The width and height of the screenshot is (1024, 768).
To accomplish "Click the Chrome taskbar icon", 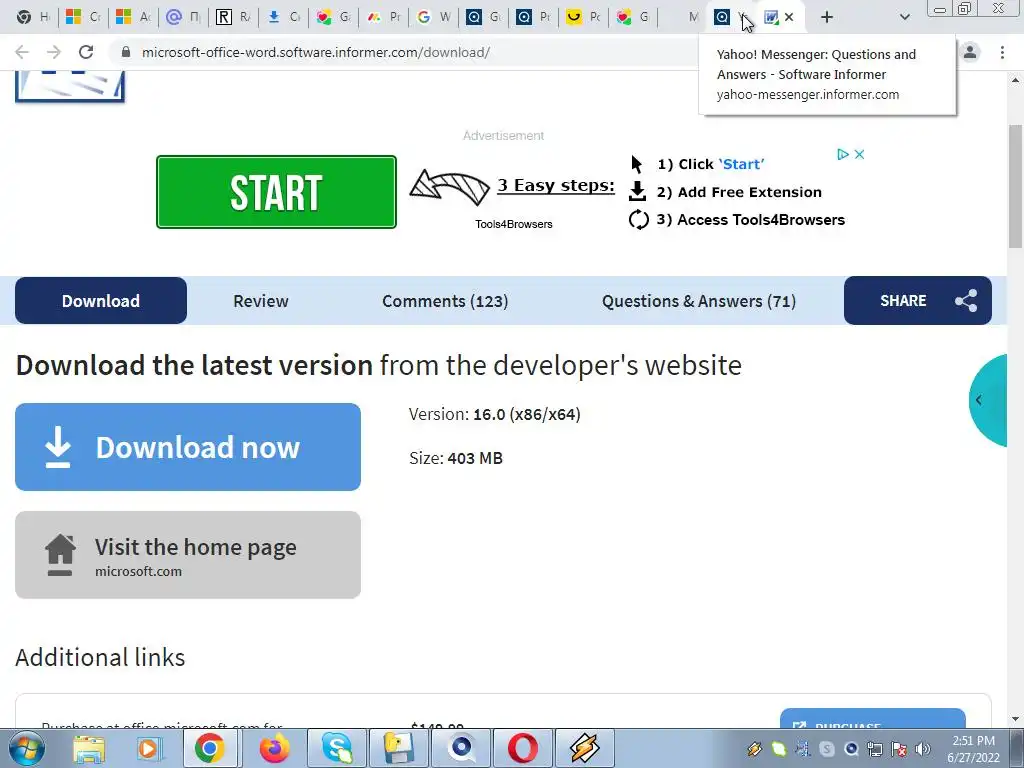I will pyautogui.click(x=209, y=748).
